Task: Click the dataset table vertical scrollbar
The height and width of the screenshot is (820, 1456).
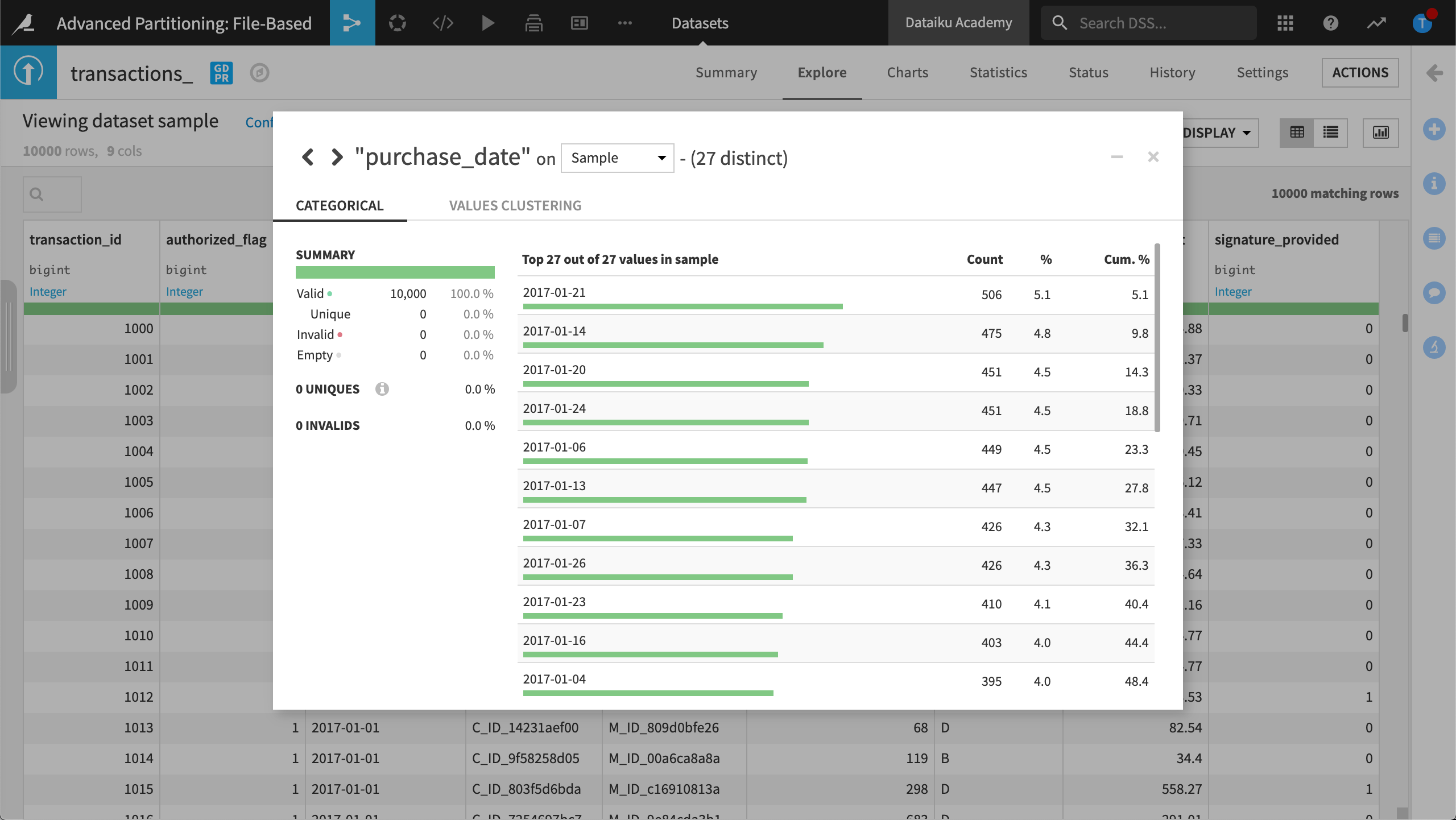Action: [1405, 323]
